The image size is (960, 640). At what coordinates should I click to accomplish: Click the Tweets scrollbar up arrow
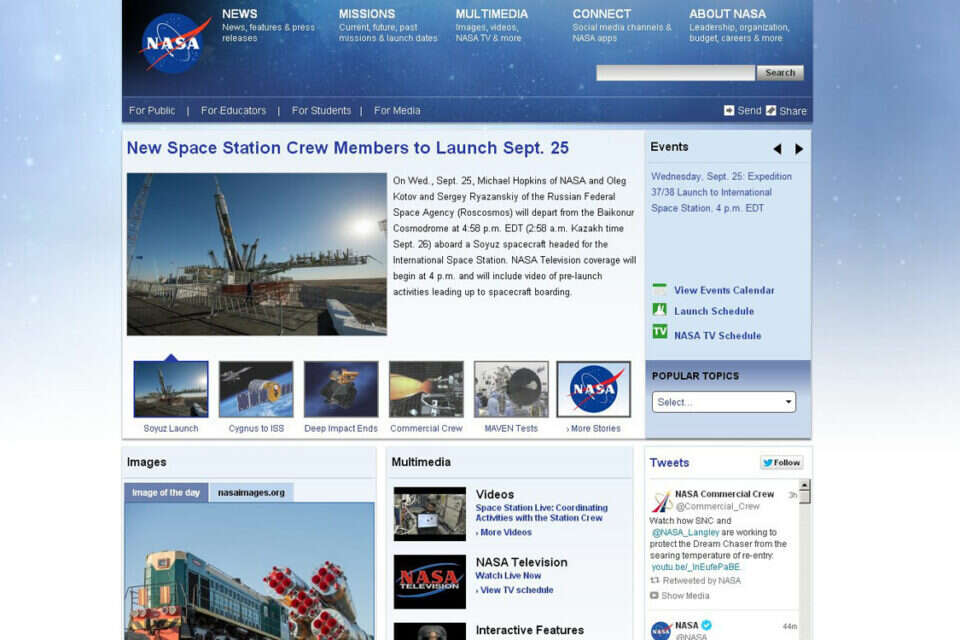click(804, 484)
